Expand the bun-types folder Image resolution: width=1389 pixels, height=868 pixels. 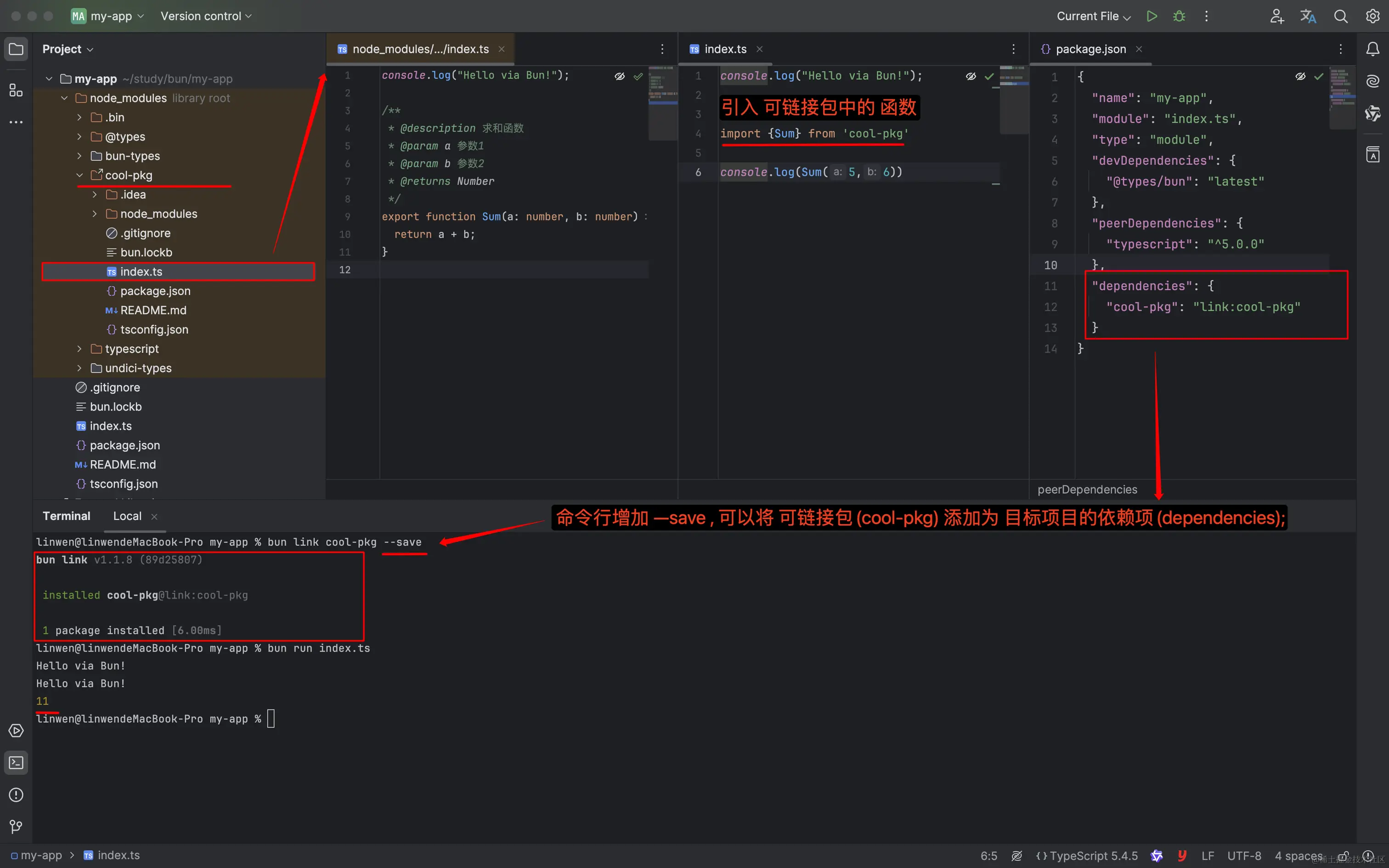pyautogui.click(x=79, y=156)
